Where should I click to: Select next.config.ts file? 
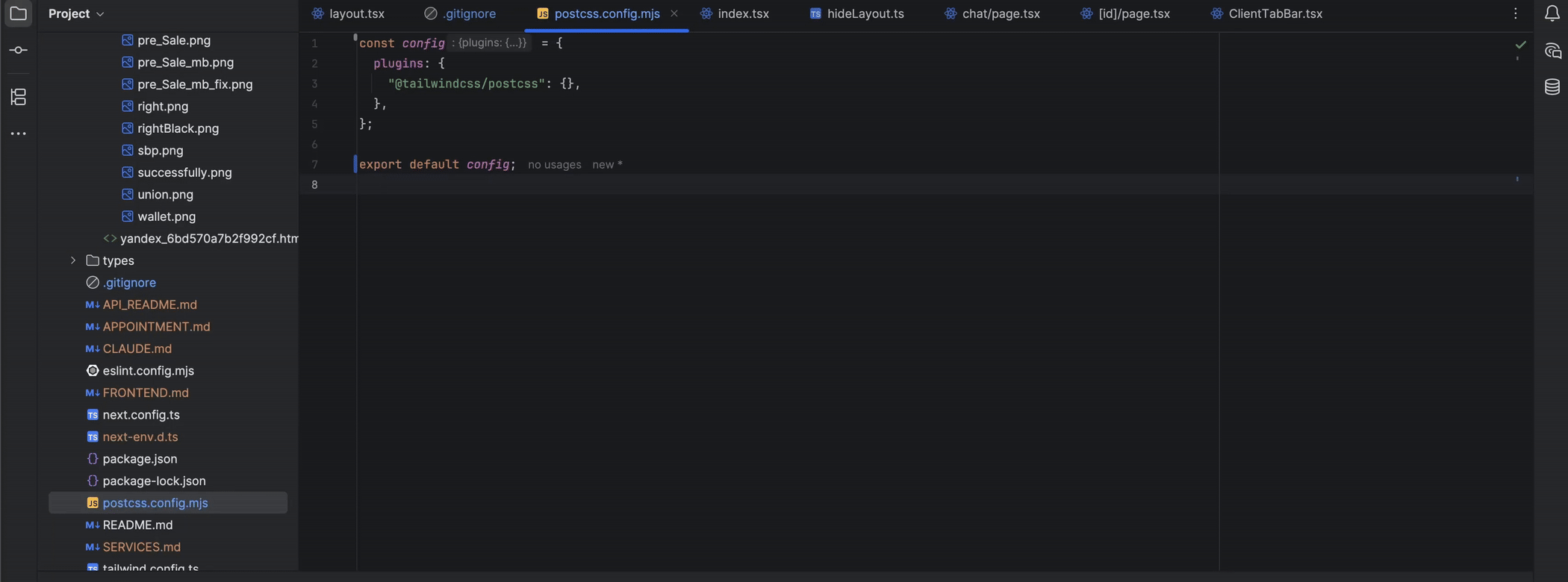tap(141, 415)
